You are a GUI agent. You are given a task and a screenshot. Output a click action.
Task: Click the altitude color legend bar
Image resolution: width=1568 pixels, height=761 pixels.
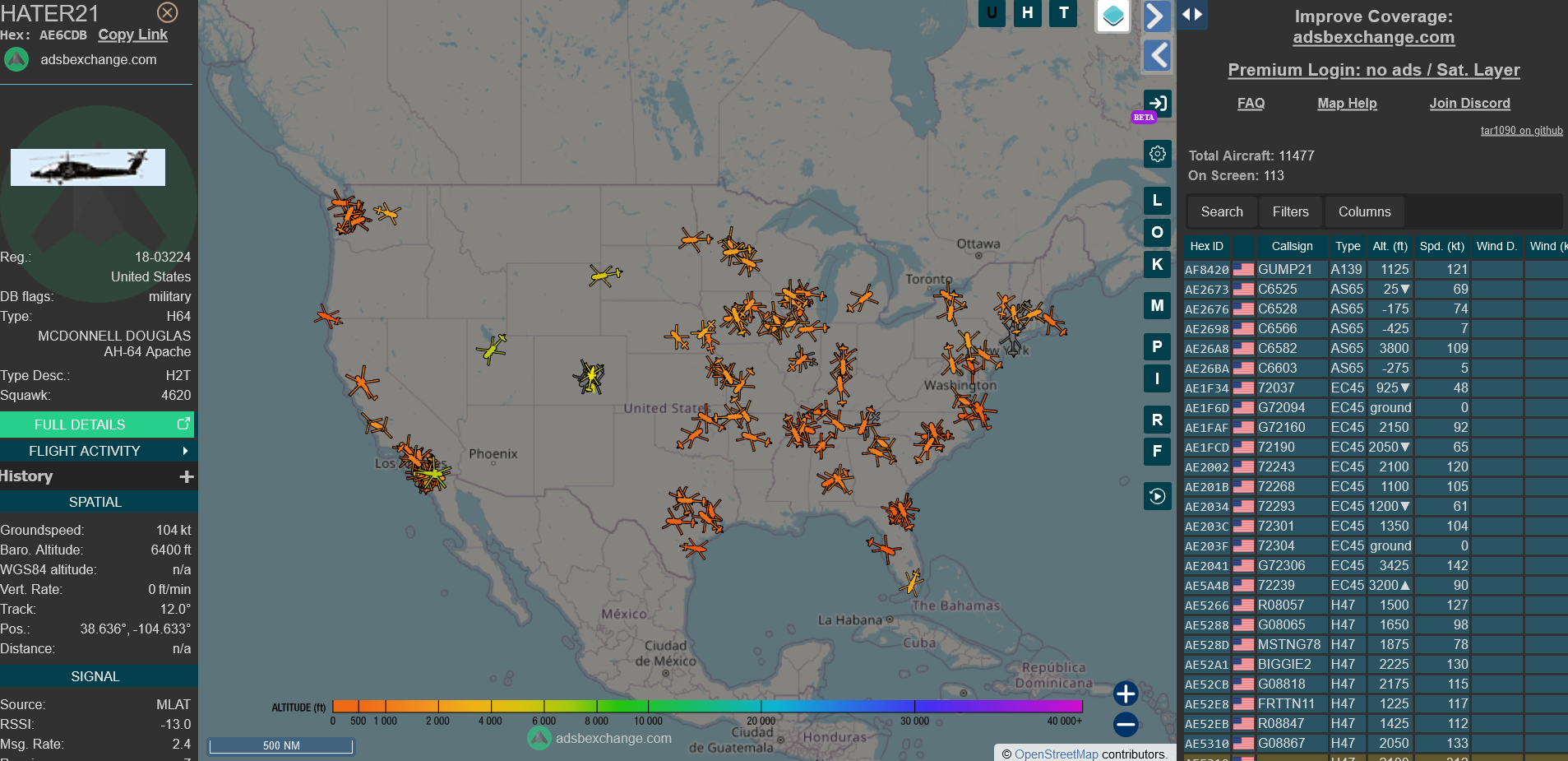click(707, 706)
